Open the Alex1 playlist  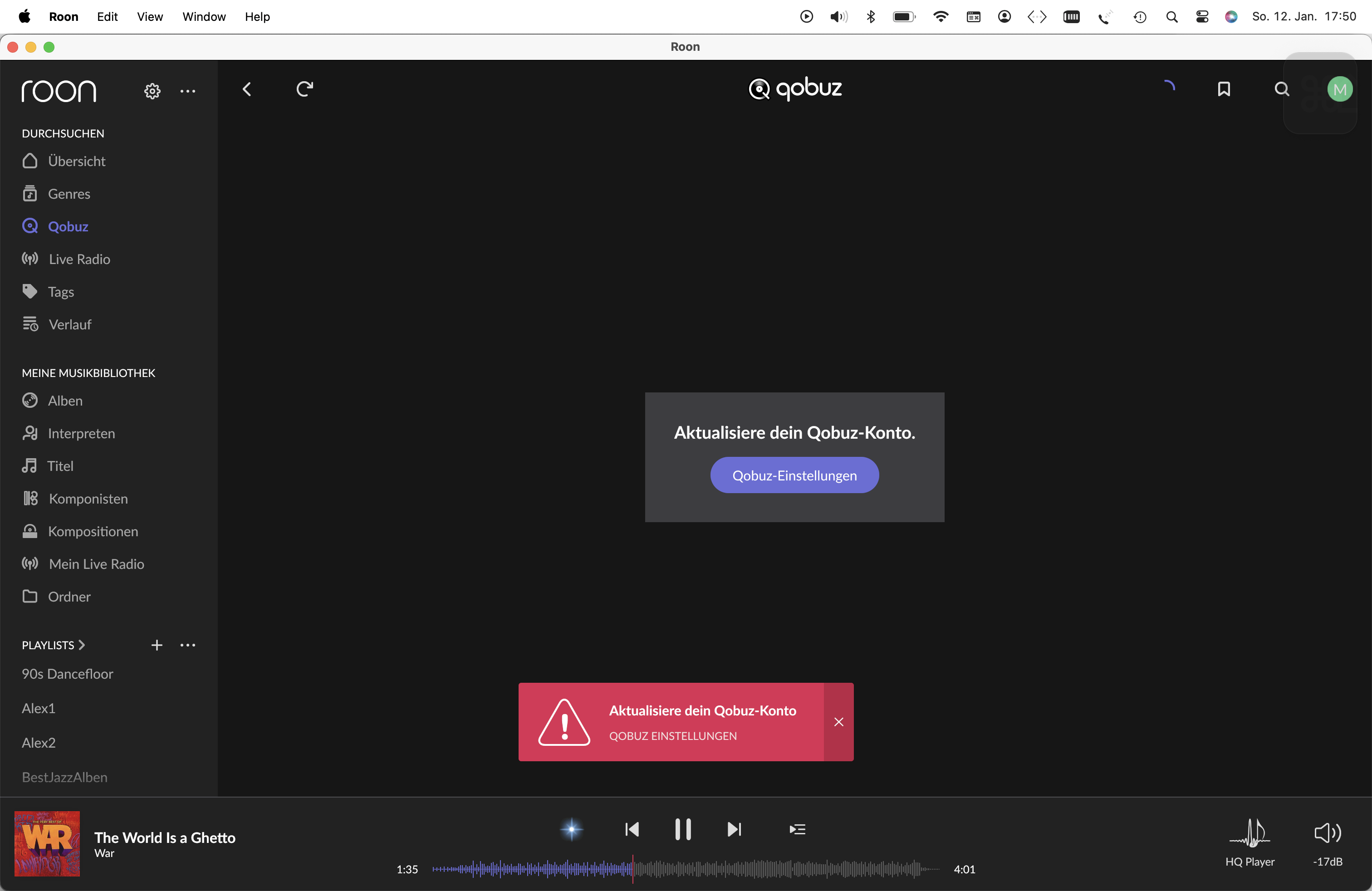tap(39, 708)
